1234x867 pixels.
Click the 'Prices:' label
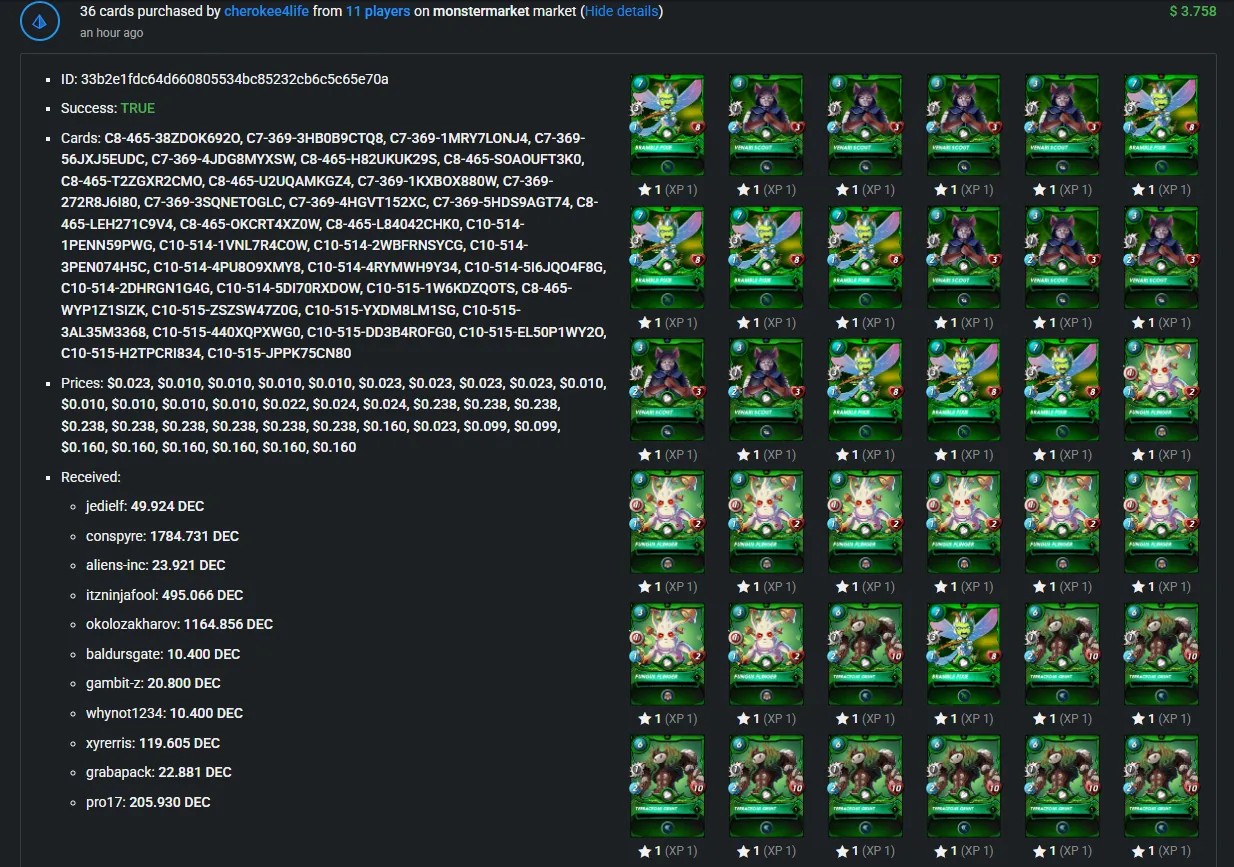pos(82,383)
